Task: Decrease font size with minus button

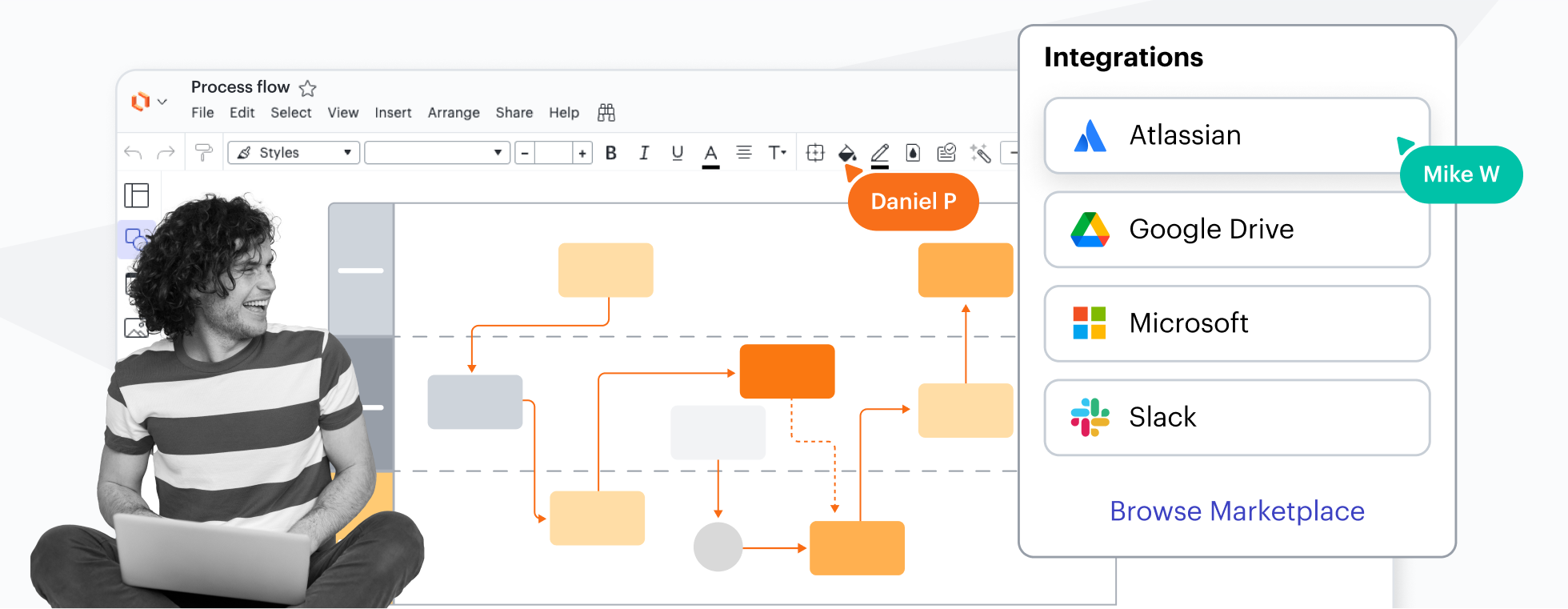Action: pyautogui.click(x=525, y=153)
